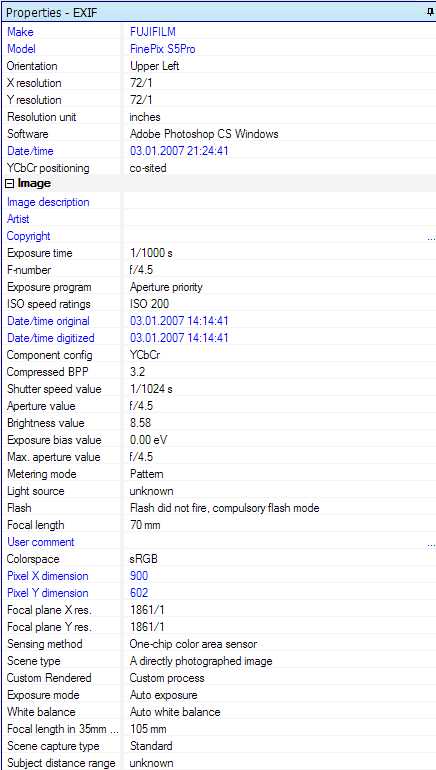
Task: Click Exposure bias value 0.00 eV
Action: [148, 440]
